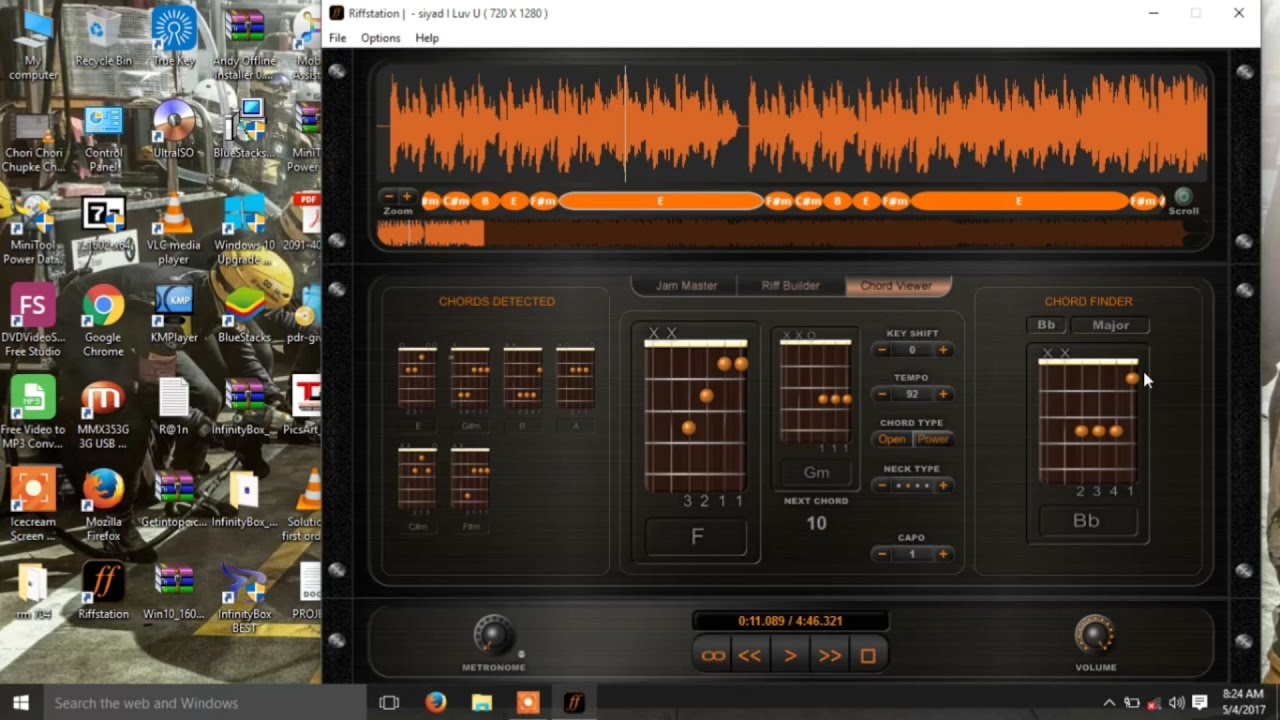Image resolution: width=1280 pixels, height=720 pixels.
Task: Click the mini waveform overview strip
Action: click(x=780, y=234)
